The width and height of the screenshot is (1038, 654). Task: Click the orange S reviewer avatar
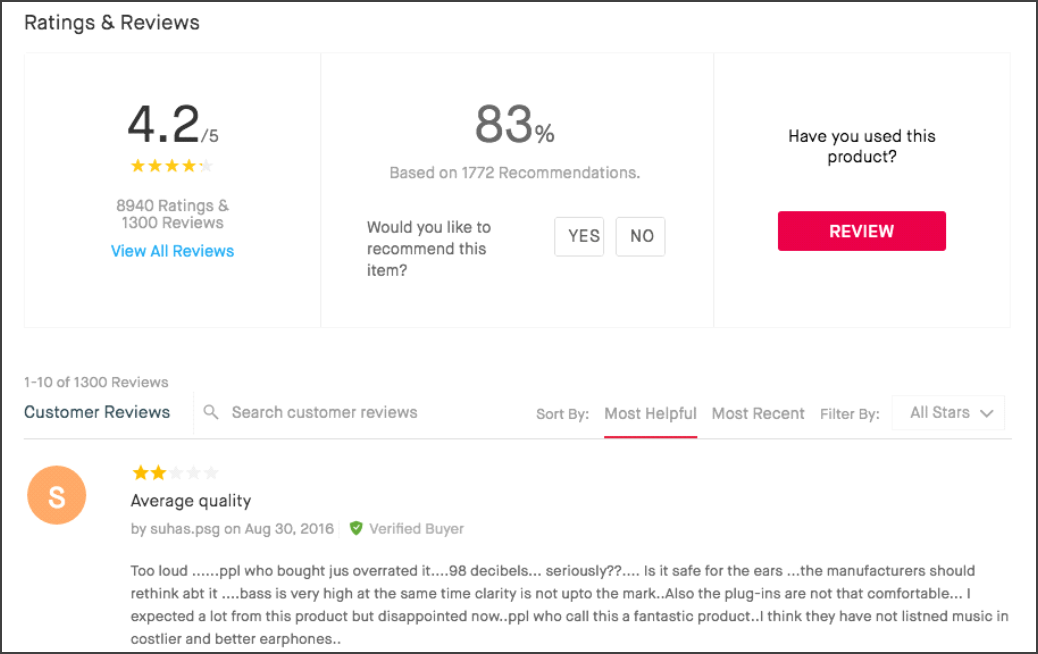(x=57, y=495)
